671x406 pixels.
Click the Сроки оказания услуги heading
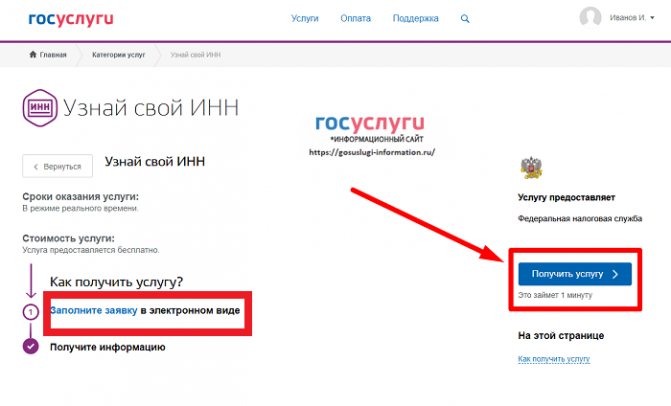click(80, 197)
